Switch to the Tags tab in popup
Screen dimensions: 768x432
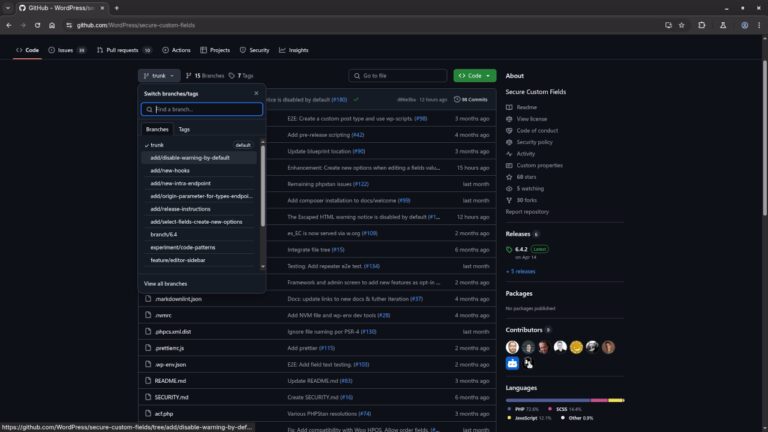(184, 129)
